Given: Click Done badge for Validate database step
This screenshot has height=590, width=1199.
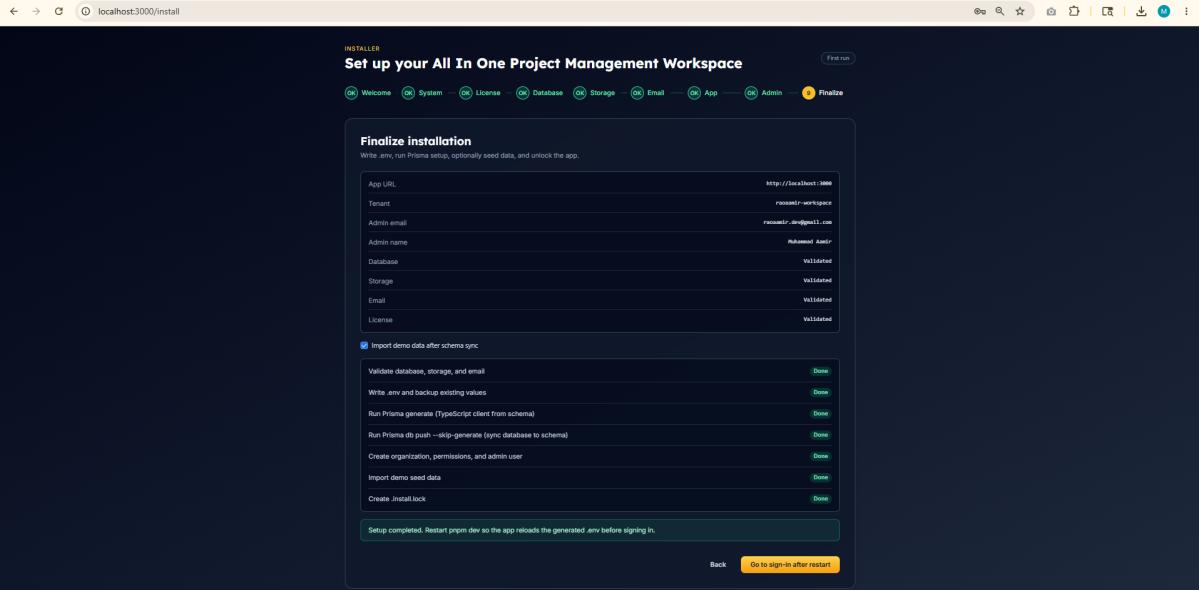Looking at the screenshot, I should pos(820,371).
